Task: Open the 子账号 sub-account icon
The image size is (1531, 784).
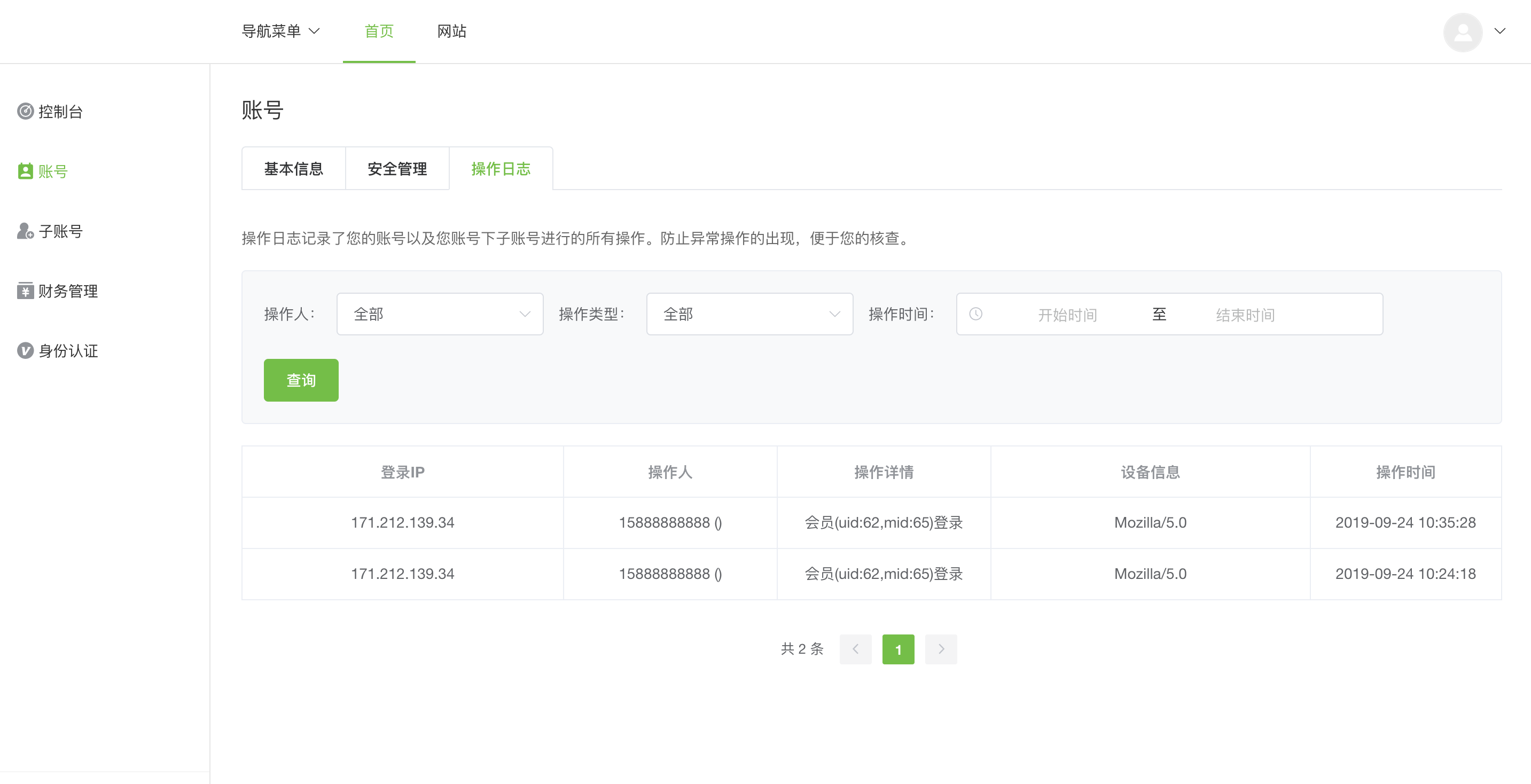Action: coord(25,231)
